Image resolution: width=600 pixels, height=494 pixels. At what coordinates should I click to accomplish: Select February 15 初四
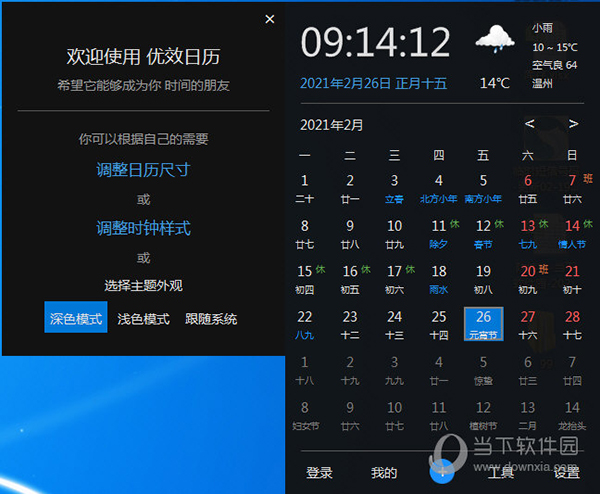point(305,280)
